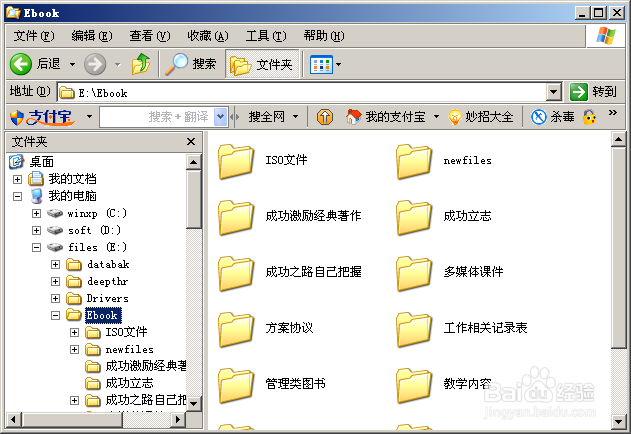Screen dimensions: 631x434
Task: Open the Forward history dropdown arrow
Action: point(118,64)
